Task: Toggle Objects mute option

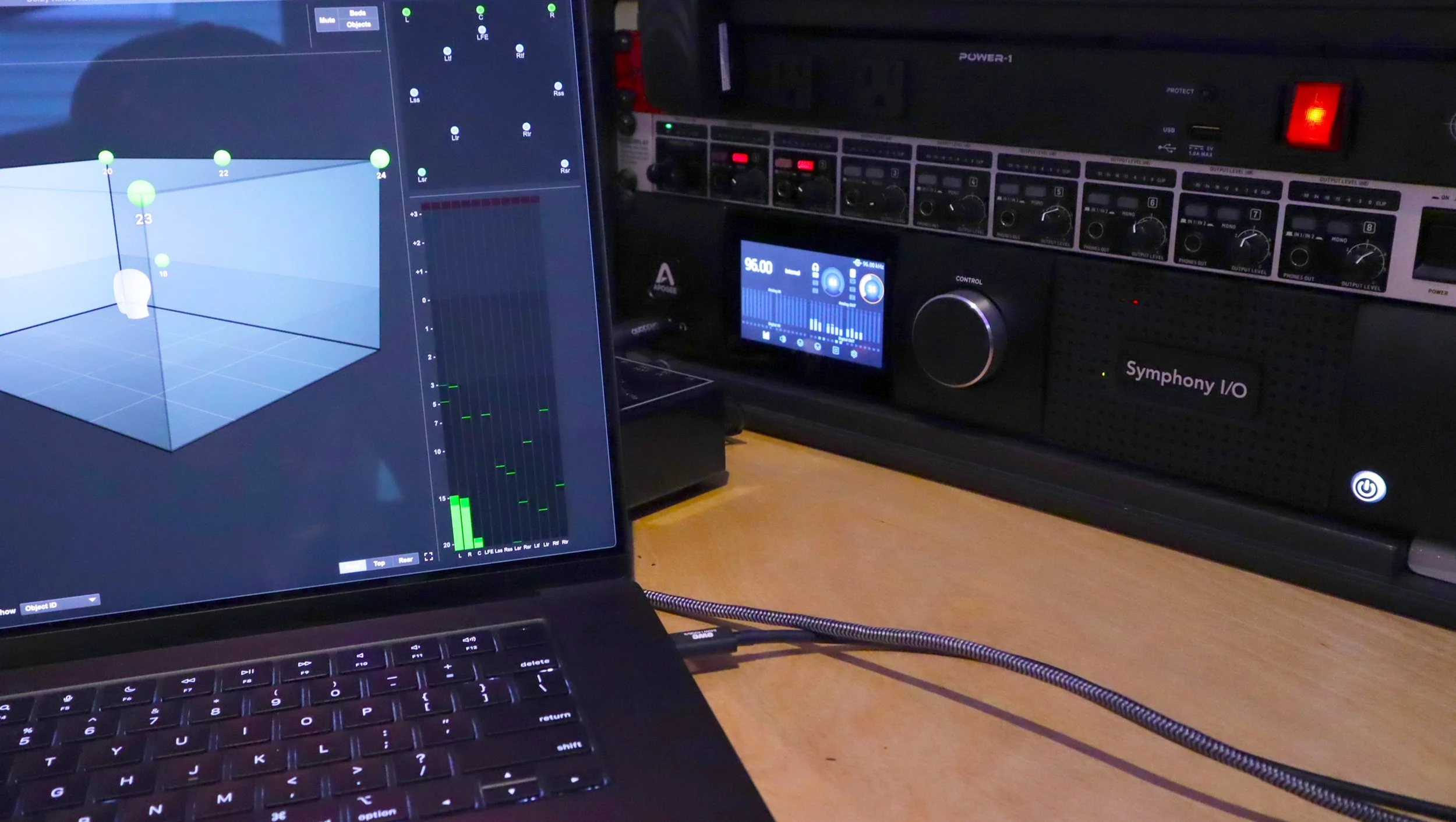Action: [358, 24]
